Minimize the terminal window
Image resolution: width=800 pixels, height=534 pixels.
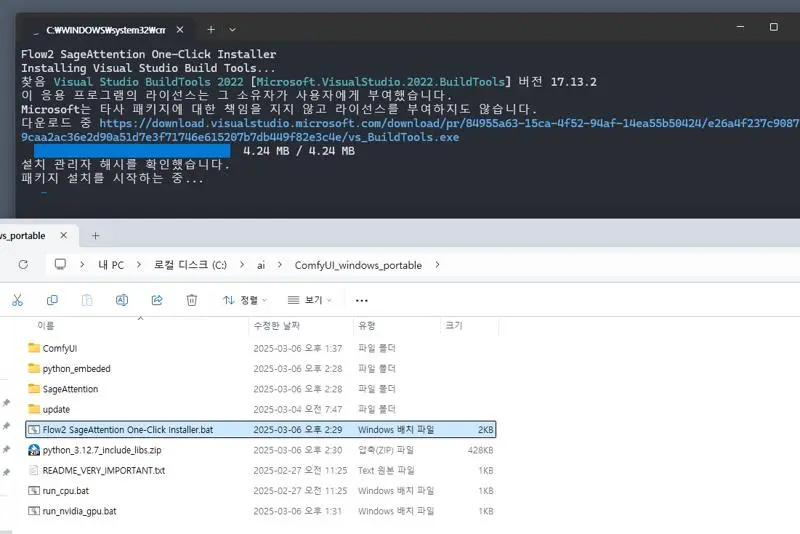pyautogui.click(x=740, y=27)
